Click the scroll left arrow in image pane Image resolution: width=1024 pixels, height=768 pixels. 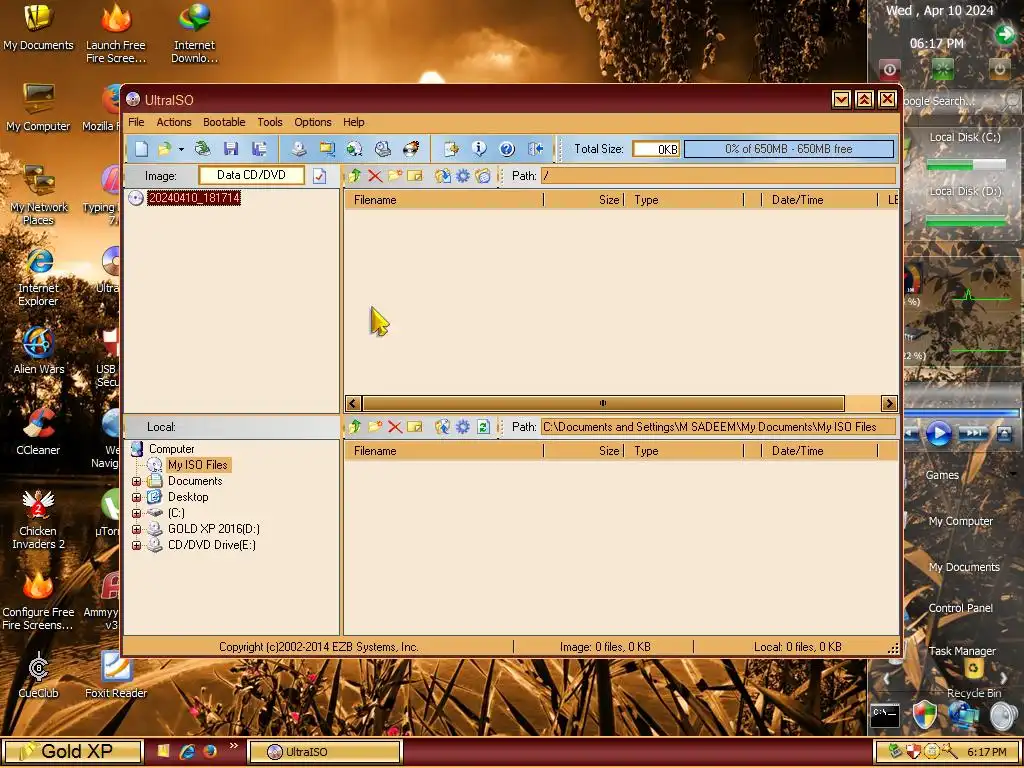(353, 403)
